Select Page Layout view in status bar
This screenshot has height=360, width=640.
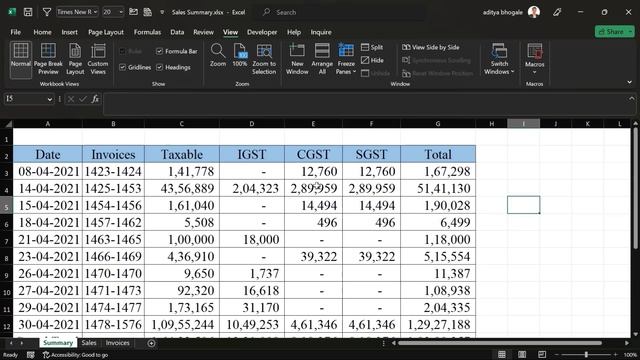click(x=522, y=355)
